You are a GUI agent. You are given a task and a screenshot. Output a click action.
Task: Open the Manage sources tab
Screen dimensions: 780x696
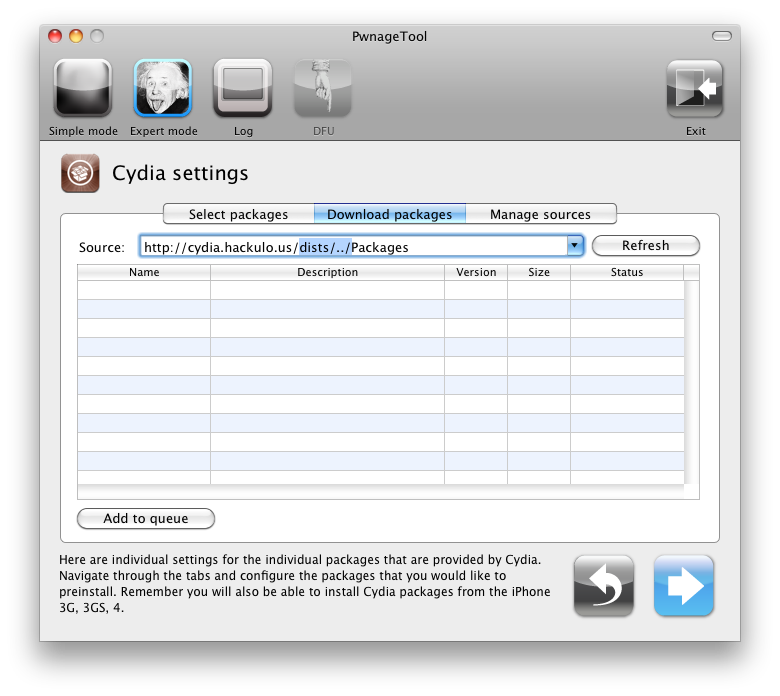541,214
